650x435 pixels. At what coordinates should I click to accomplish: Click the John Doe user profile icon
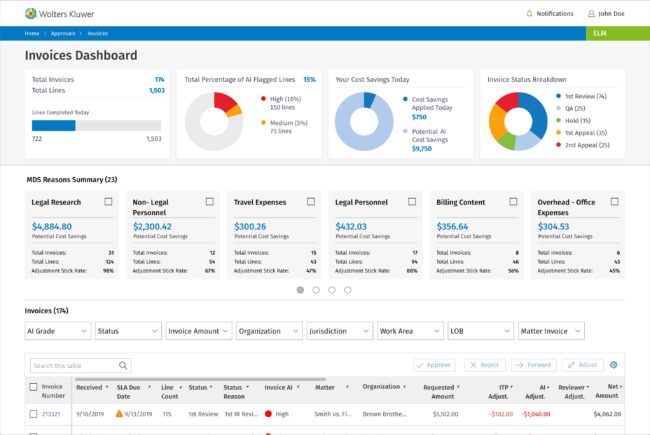(x=589, y=14)
